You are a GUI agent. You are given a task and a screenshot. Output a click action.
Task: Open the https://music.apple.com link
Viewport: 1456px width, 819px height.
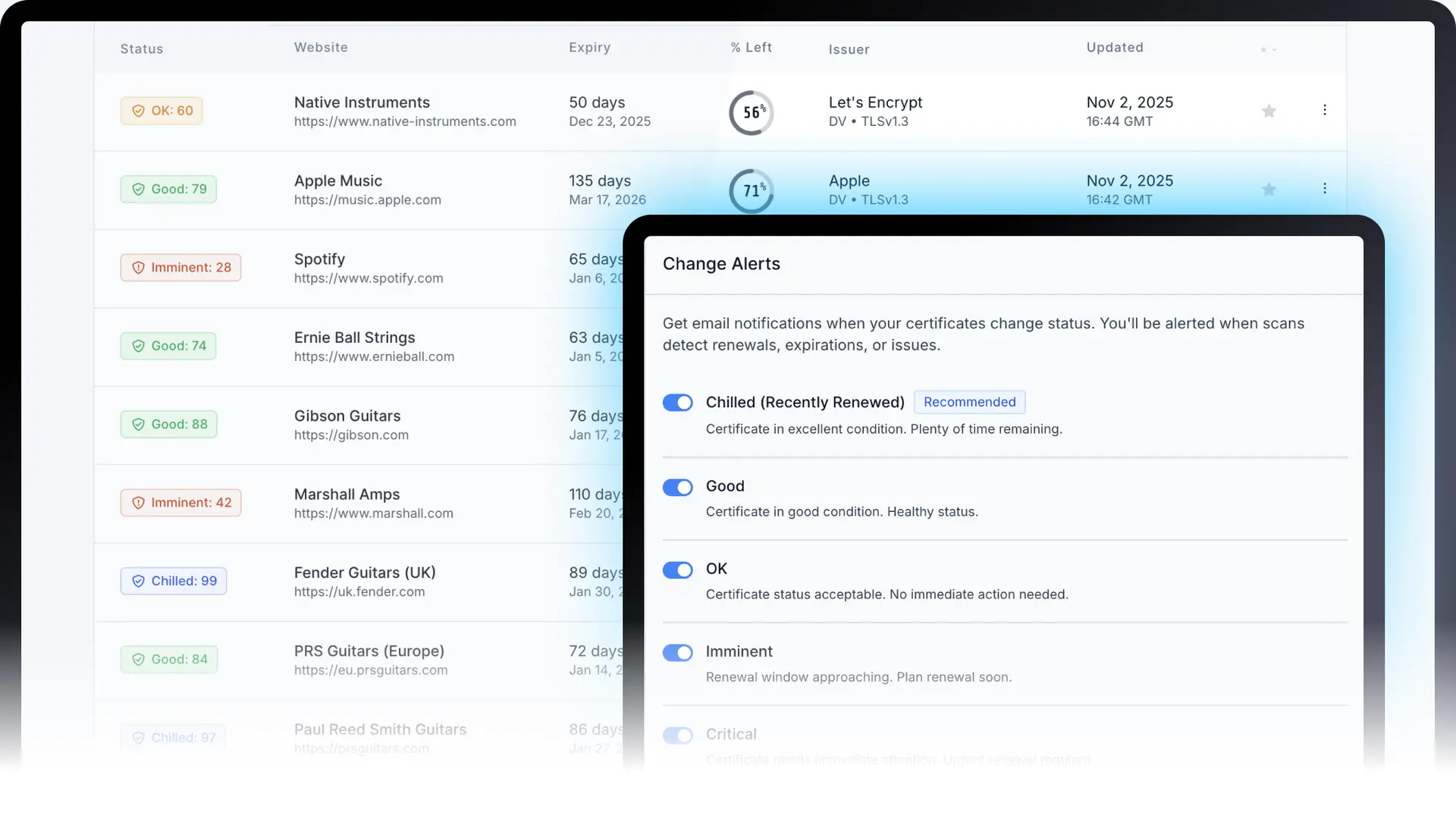[368, 200]
